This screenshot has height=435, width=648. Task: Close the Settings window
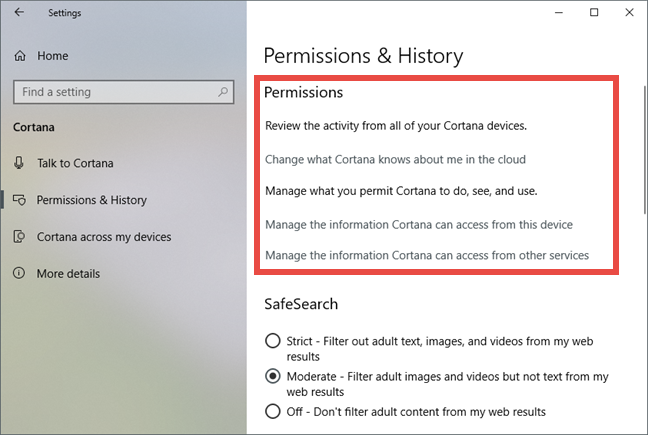tap(629, 12)
